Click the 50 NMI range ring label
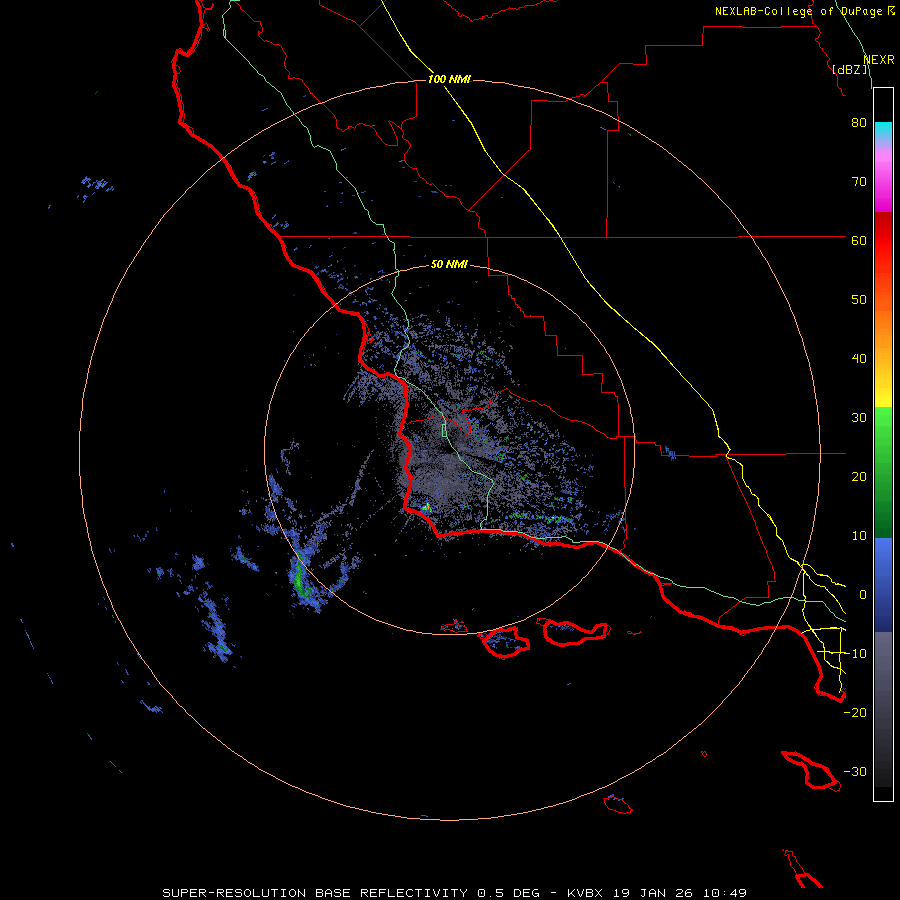The width and height of the screenshot is (900, 900). [449, 265]
